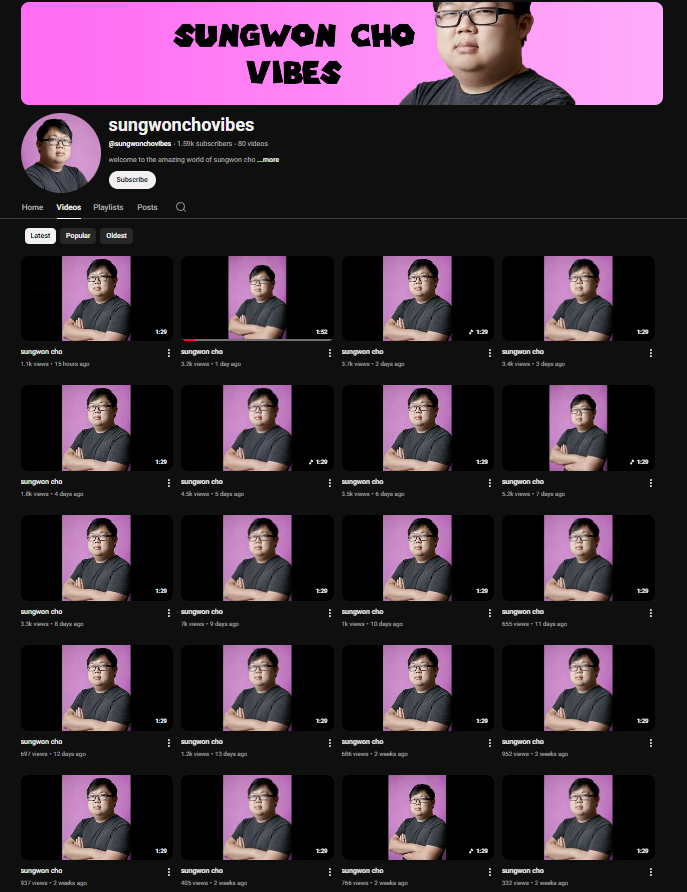The height and width of the screenshot is (892, 687).
Task: Open the action menu for the video with 655 views
Action: (x=650, y=613)
